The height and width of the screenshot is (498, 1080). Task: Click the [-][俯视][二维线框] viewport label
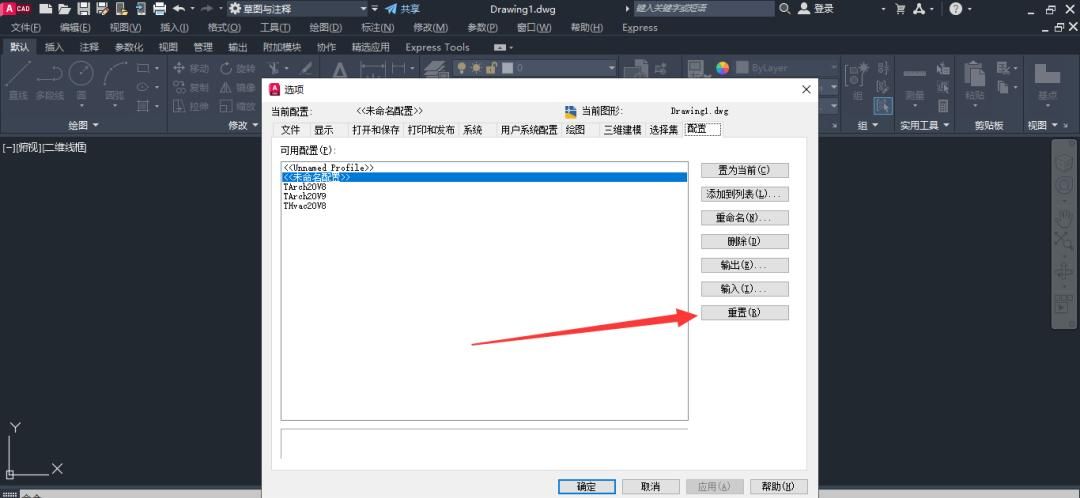tap(45, 147)
